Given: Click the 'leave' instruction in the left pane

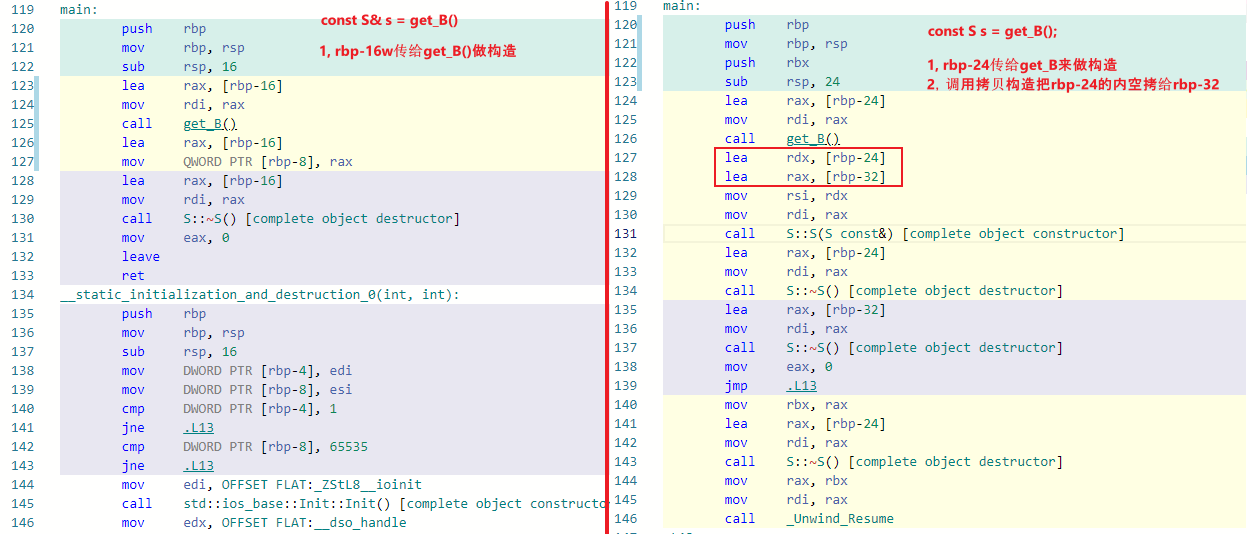Looking at the screenshot, I should [140, 257].
